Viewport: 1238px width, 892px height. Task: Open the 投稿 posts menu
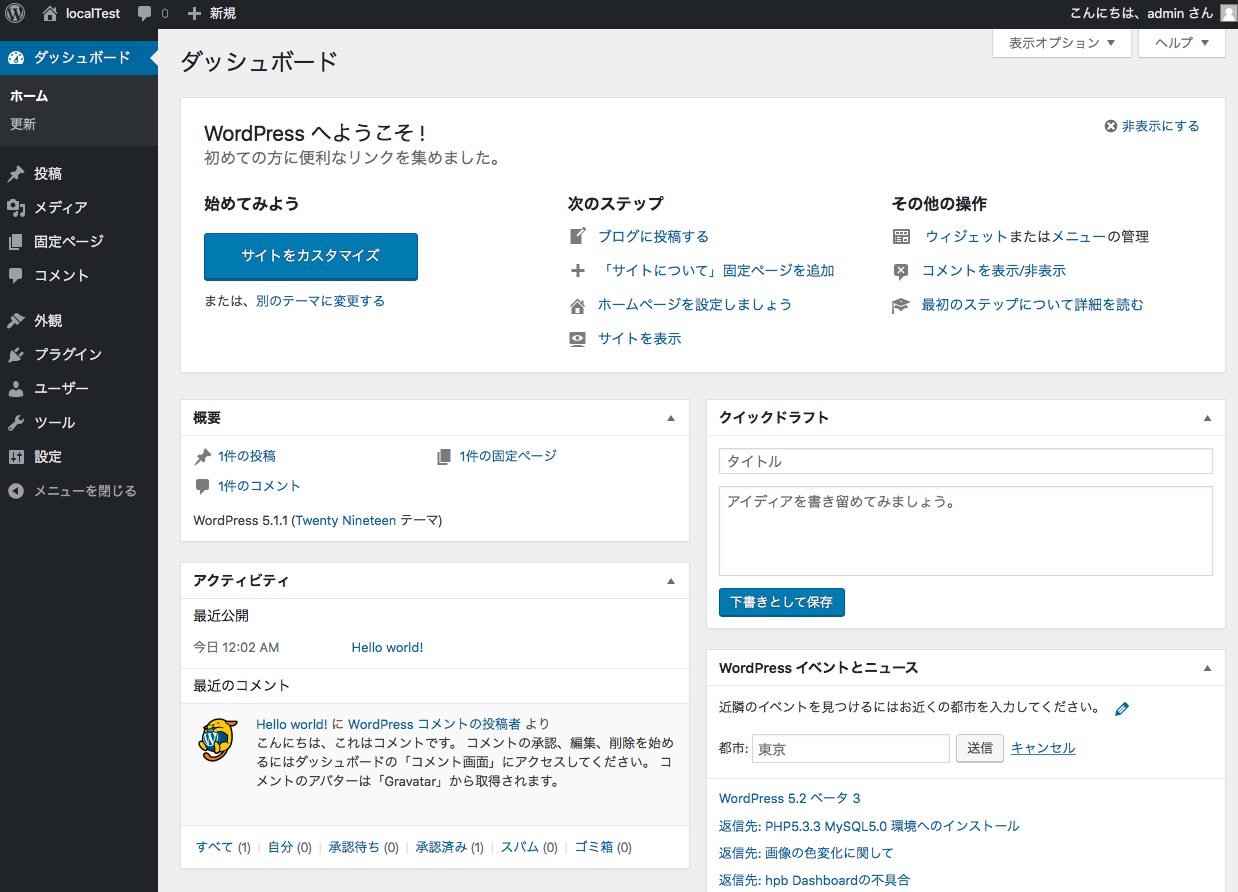pyautogui.click(x=48, y=174)
